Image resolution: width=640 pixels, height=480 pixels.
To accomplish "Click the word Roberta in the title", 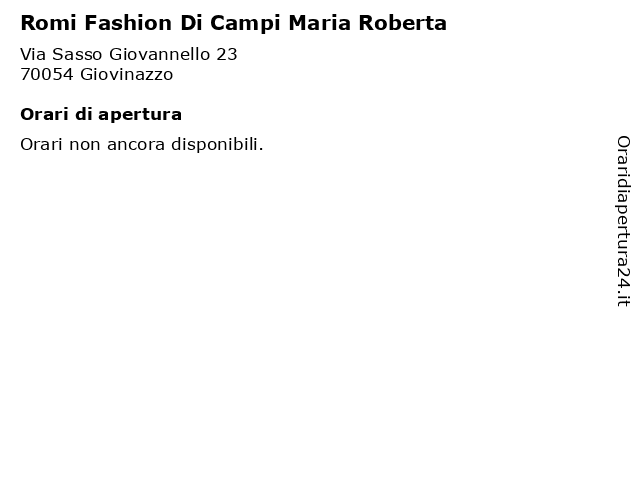I will pos(402,23).
